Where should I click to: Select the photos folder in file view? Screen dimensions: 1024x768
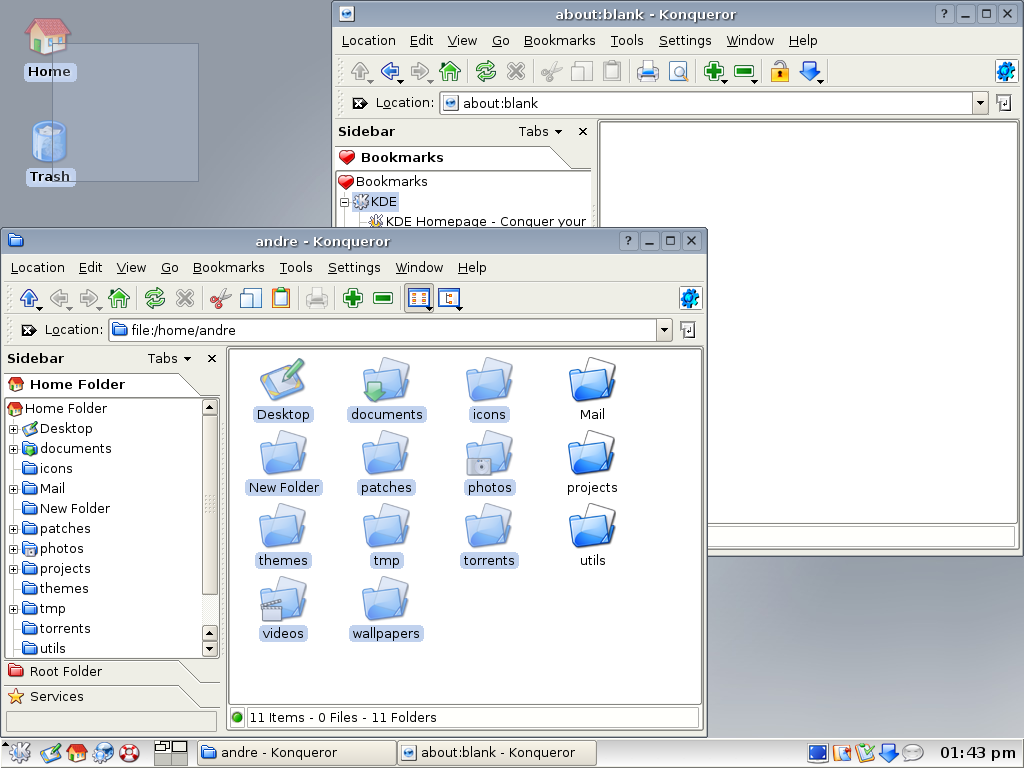pos(489,463)
